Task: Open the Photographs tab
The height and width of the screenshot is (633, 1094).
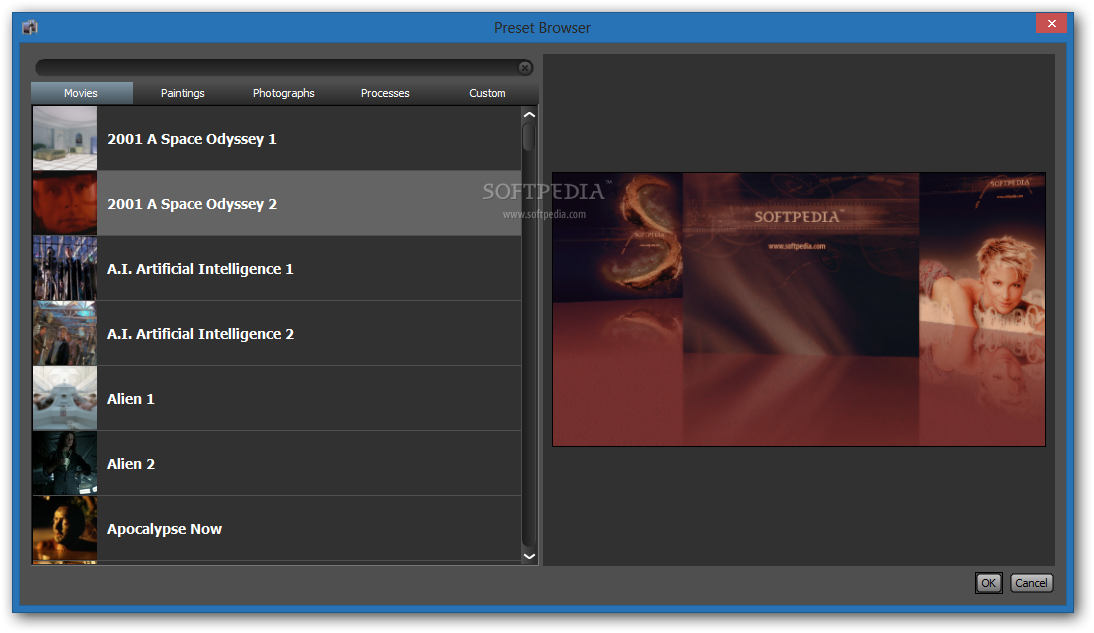Action: click(283, 93)
